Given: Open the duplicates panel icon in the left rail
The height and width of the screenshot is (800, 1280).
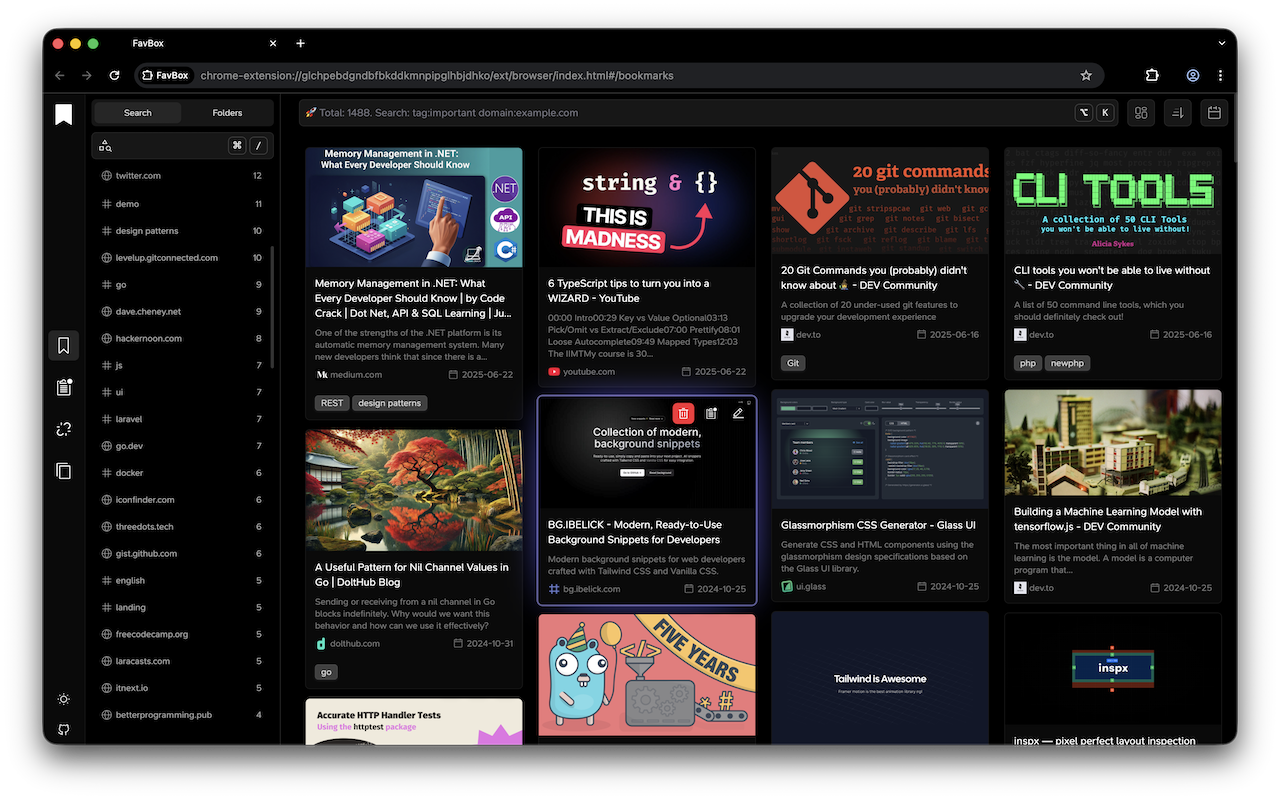Looking at the screenshot, I should click(x=63, y=470).
